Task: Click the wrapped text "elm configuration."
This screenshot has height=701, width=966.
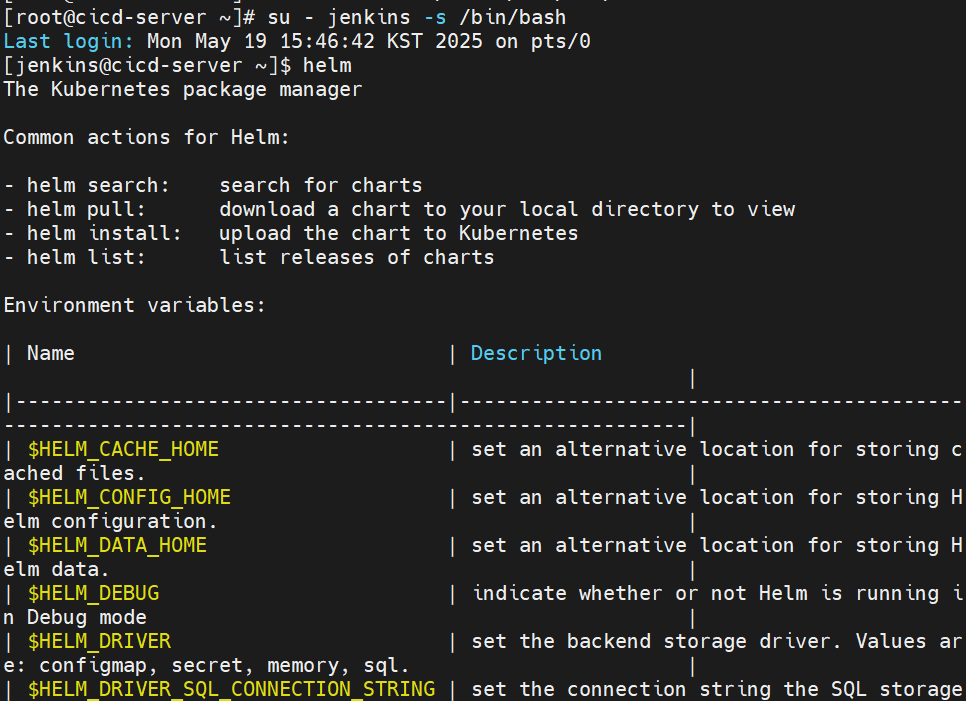Action: [x=111, y=522]
